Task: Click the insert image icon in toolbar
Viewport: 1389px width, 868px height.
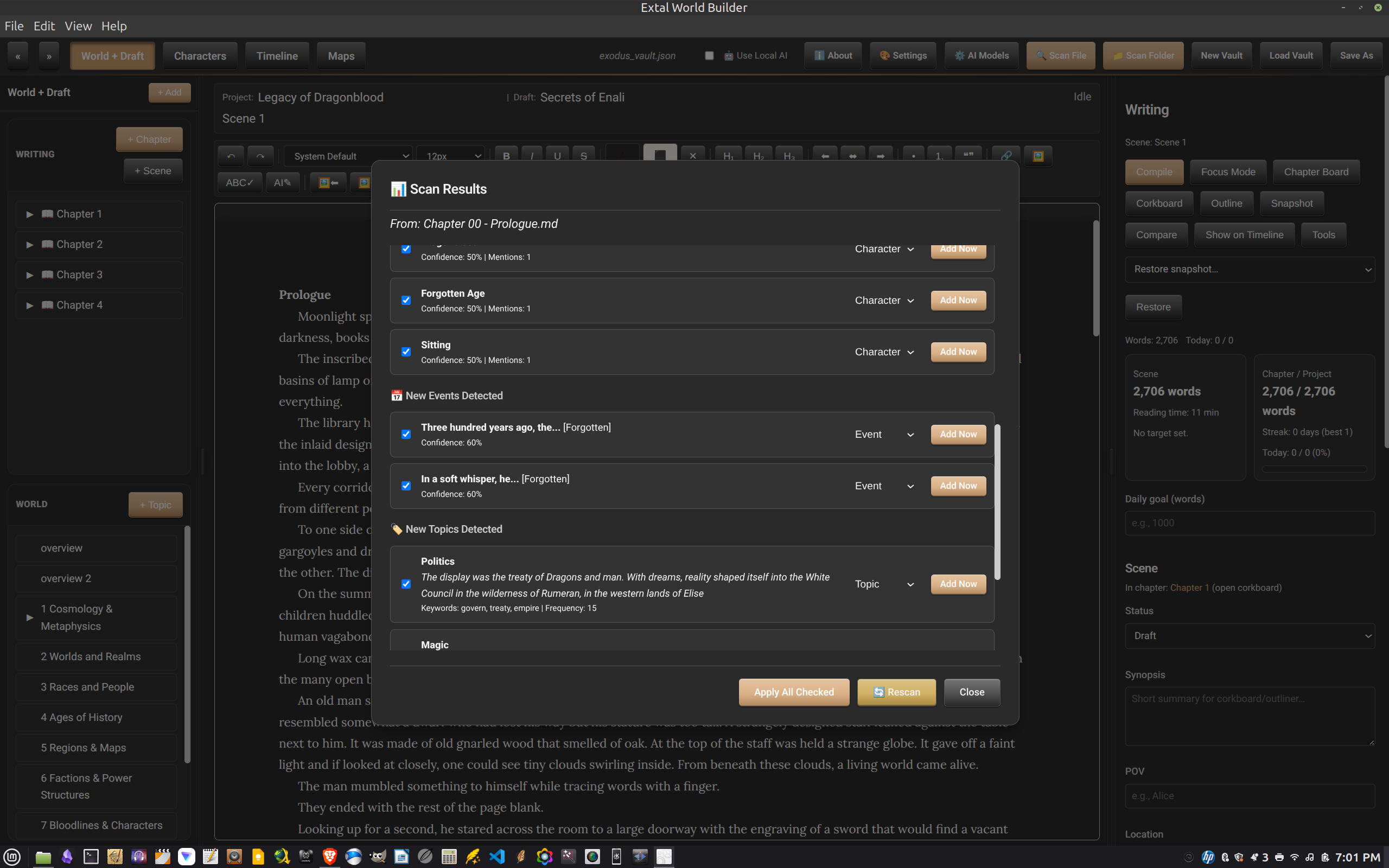Action: 1038,156
